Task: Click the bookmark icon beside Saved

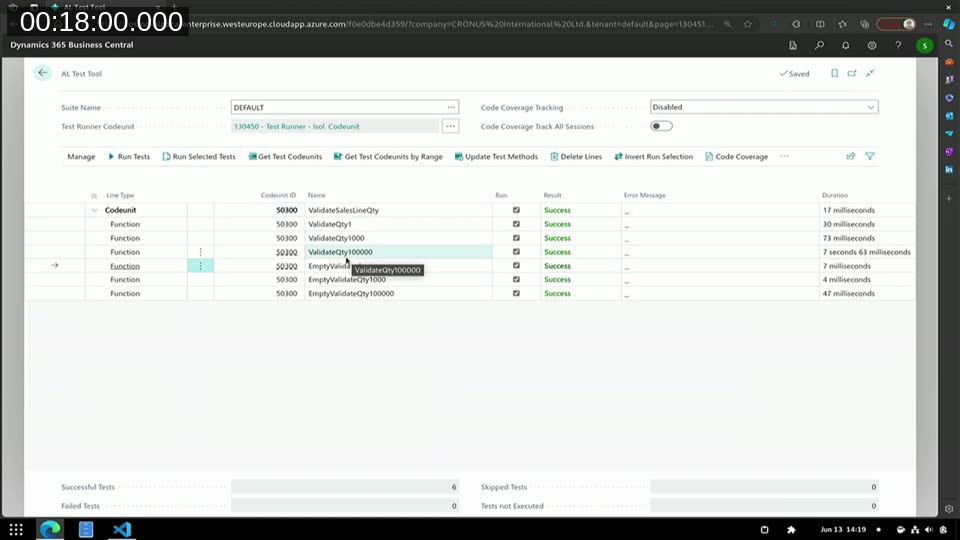Action: click(834, 73)
